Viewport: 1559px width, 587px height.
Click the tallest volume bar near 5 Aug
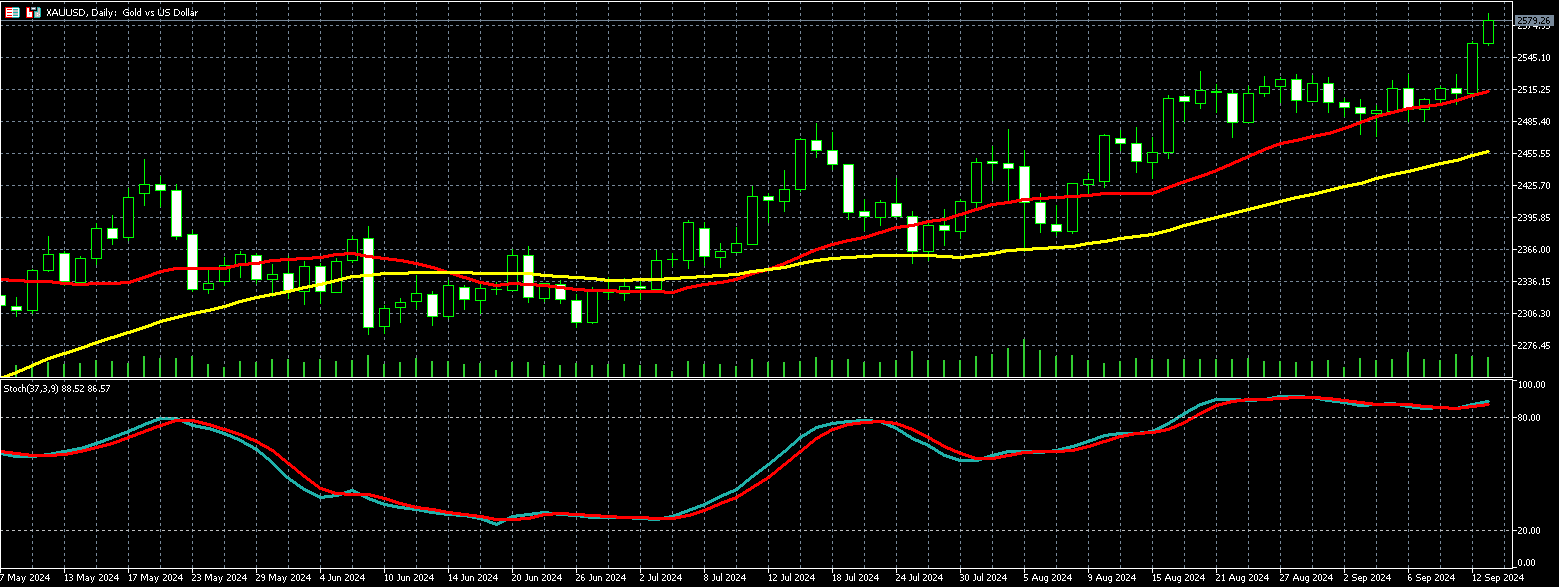click(1024, 358)
